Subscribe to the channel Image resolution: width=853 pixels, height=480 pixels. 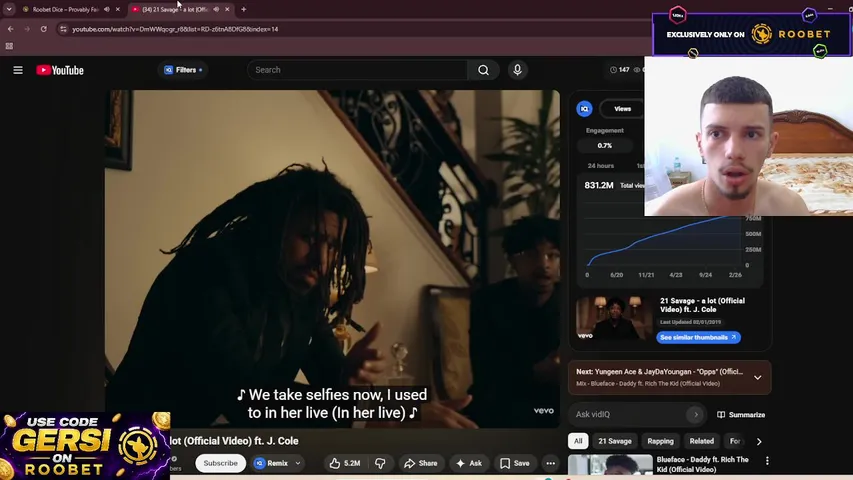click(220, 463)
